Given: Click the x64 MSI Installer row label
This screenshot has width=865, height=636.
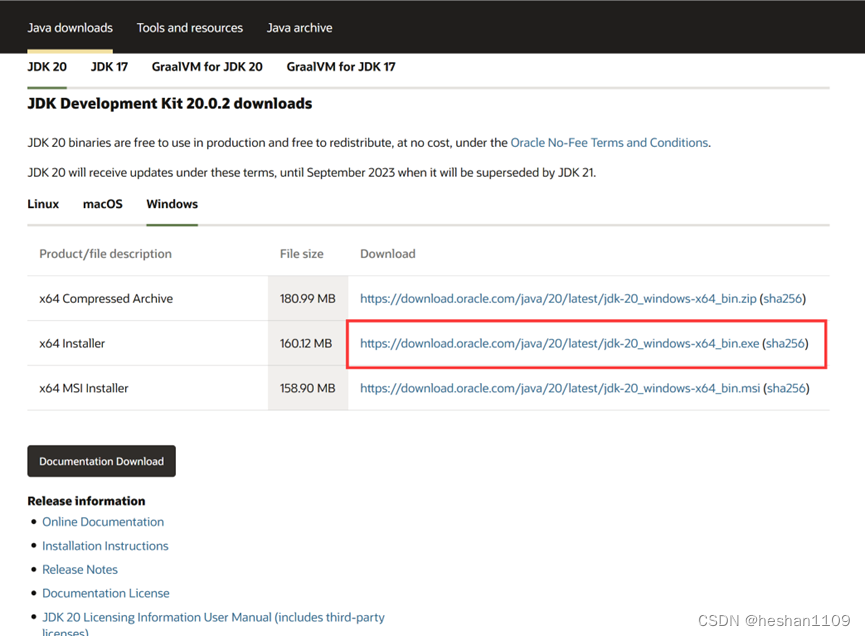Looking at the screenshot, I should pos(84,388).
